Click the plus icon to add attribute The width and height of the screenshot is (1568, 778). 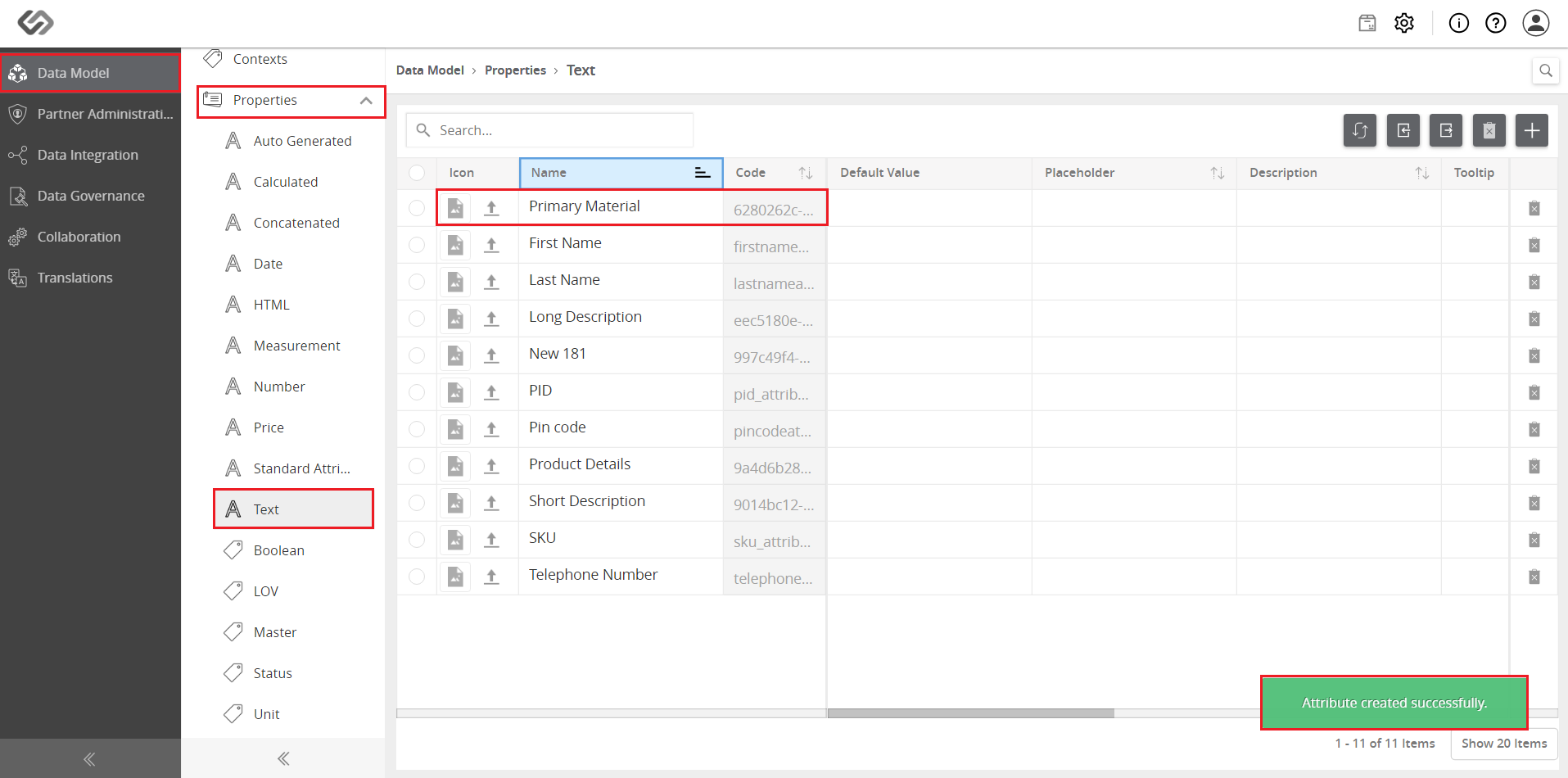point(1532,130)
